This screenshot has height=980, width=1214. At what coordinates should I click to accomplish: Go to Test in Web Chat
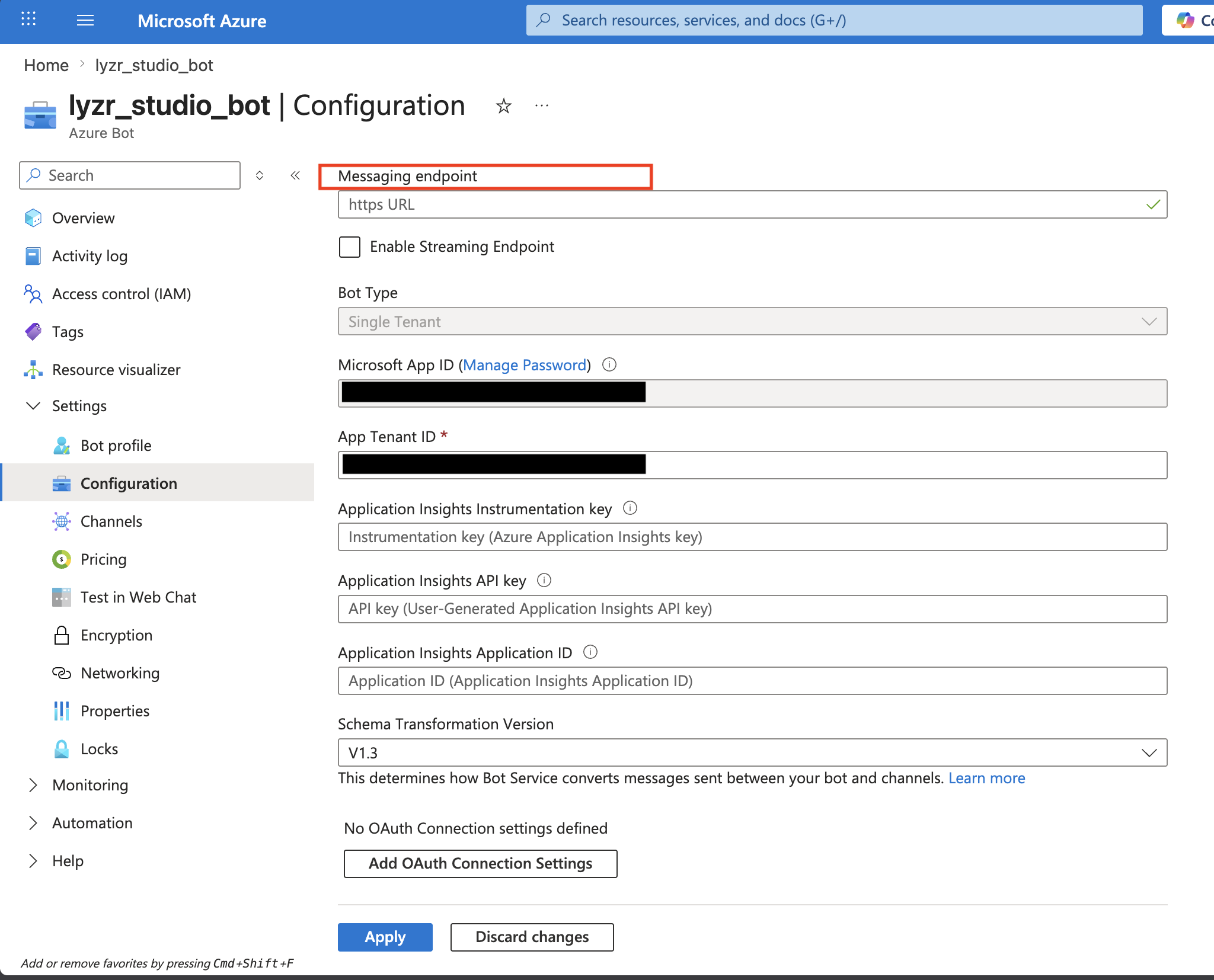(138, 597)
